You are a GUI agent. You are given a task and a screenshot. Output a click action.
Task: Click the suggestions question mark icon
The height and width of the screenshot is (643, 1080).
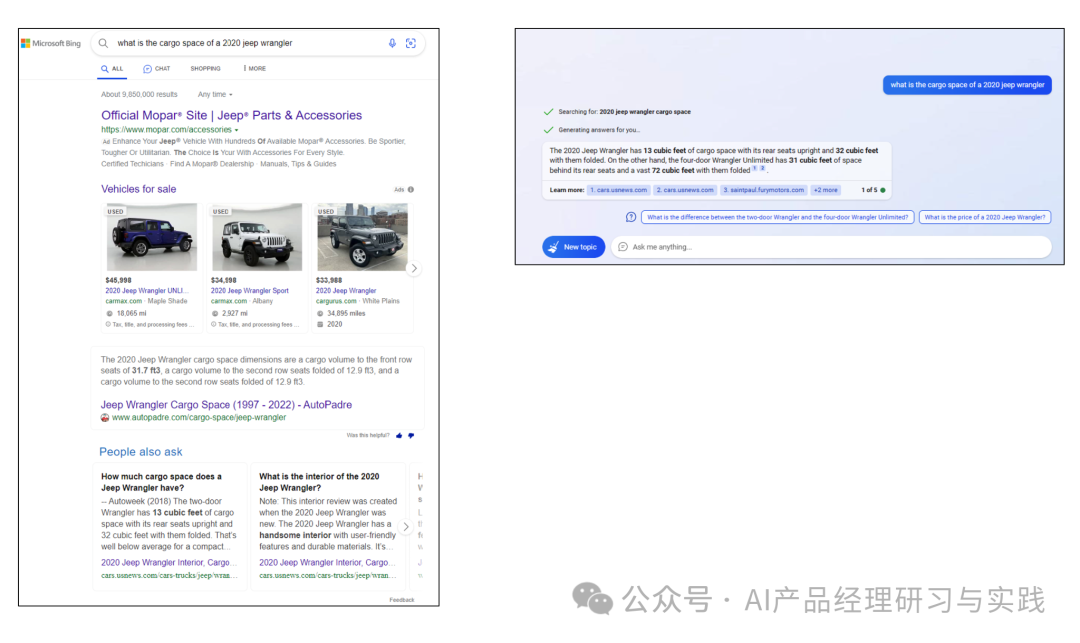click(631, 218)
